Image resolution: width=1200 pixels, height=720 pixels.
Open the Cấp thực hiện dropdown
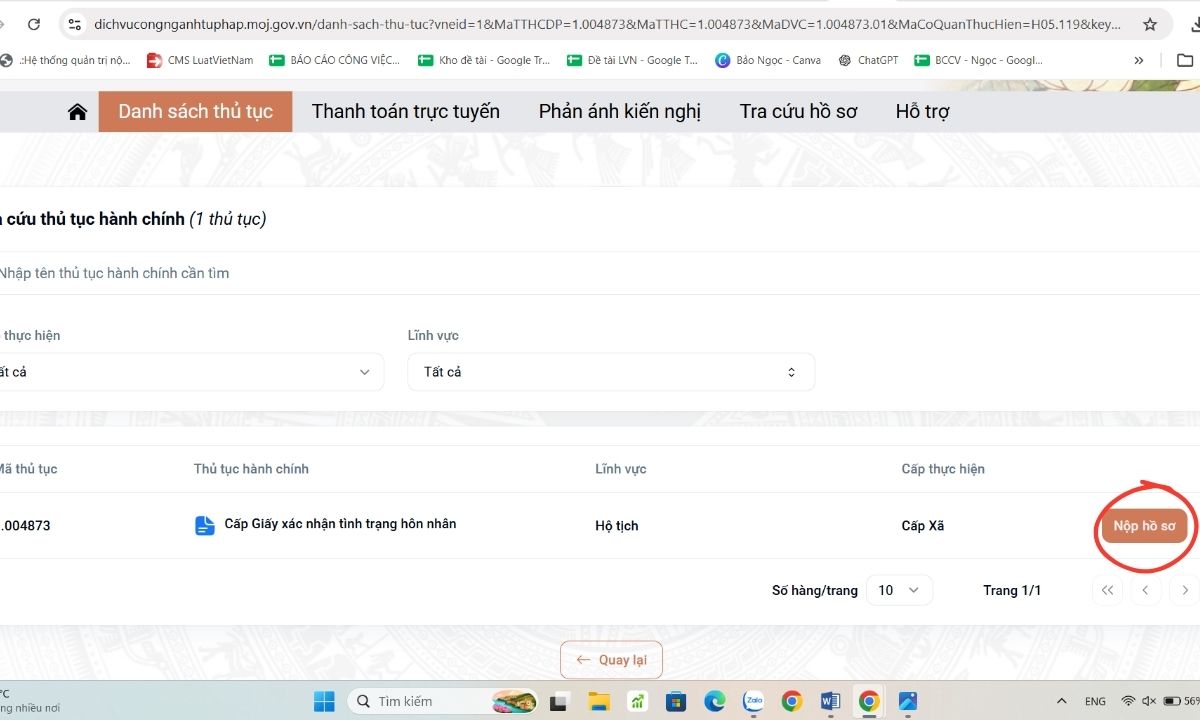click(x=190, y=372)
